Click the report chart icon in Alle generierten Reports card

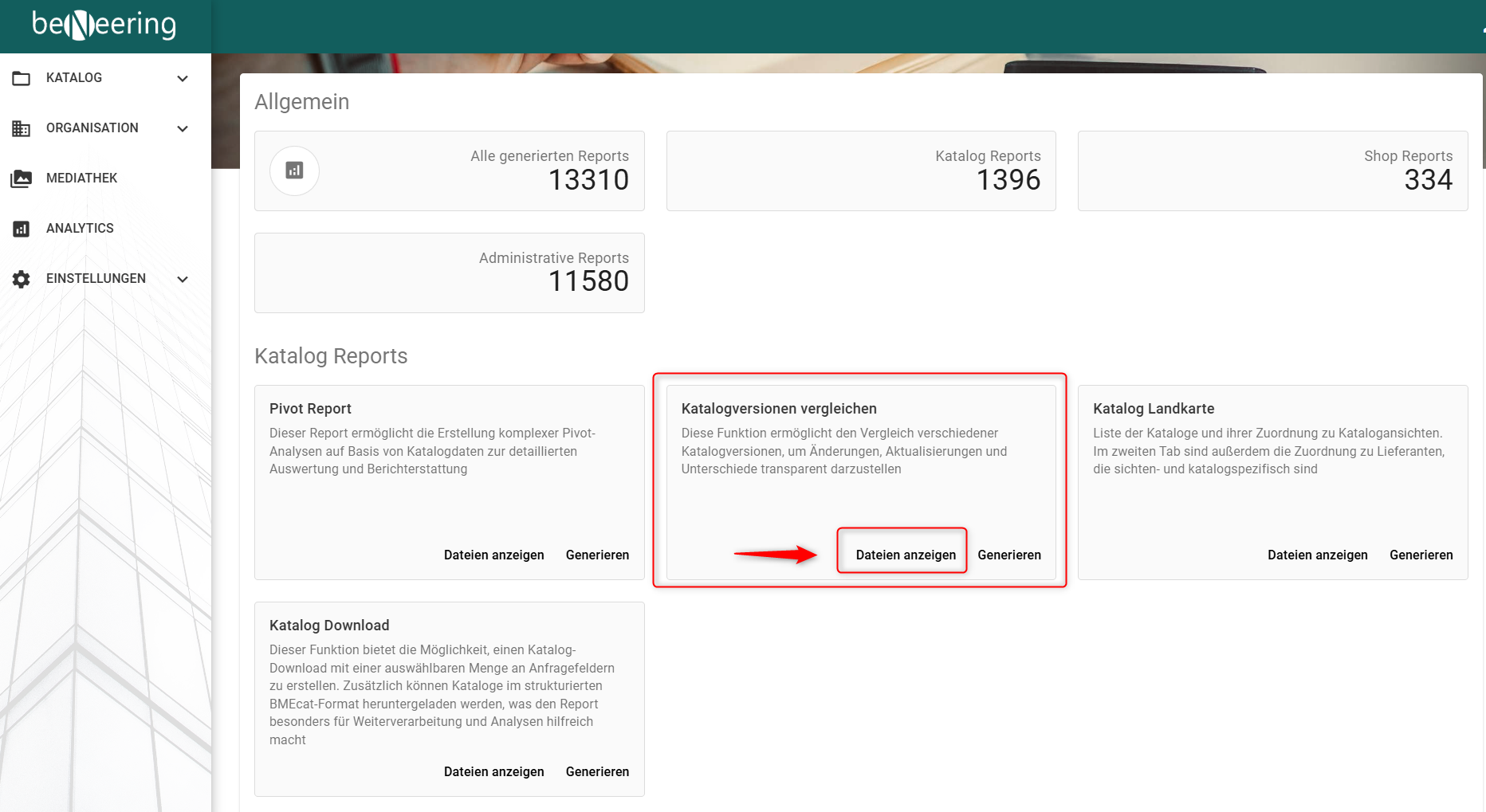(294, 171)
